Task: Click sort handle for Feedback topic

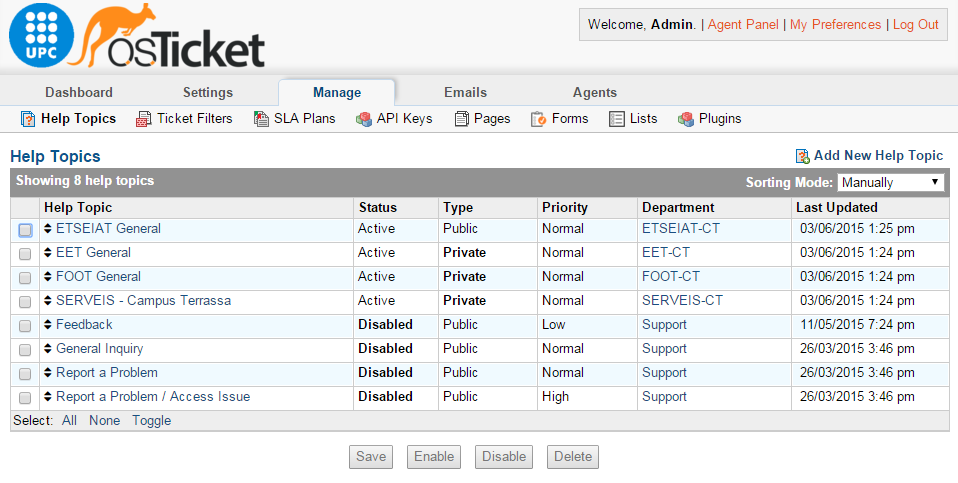Action: (x=48, y=325)
